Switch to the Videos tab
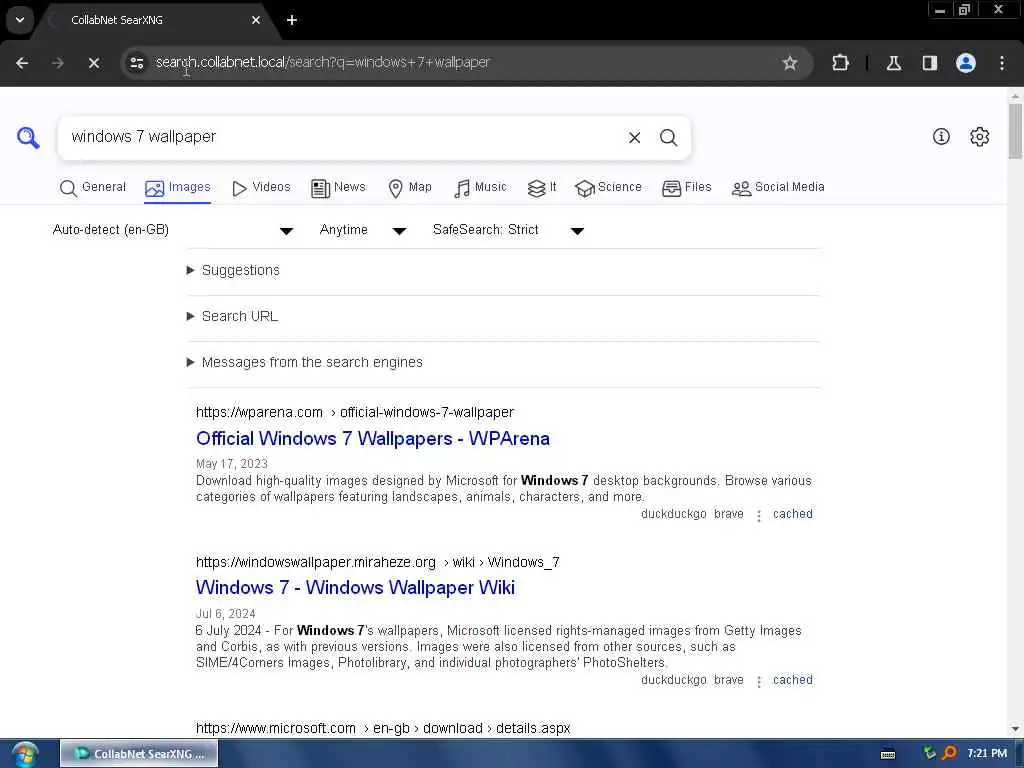 tap(261, 187)
